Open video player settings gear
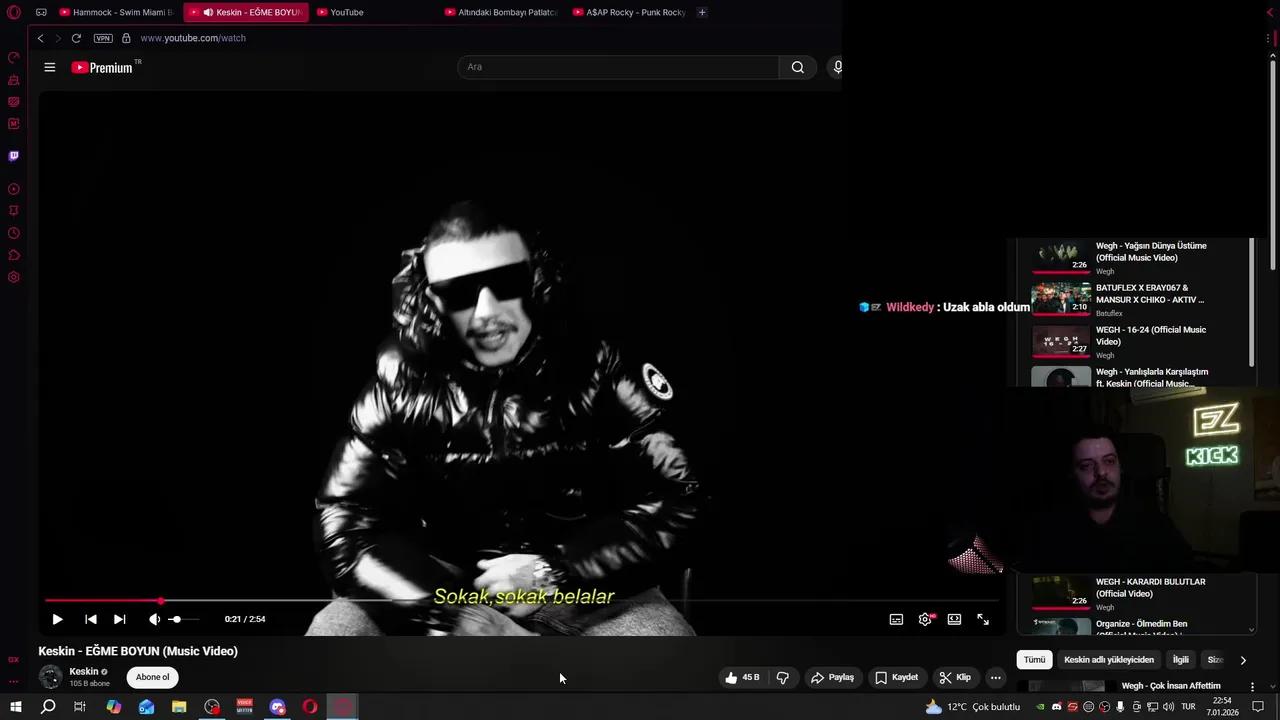The width and height of the screenshot is (1280, 720). point(925,619)
